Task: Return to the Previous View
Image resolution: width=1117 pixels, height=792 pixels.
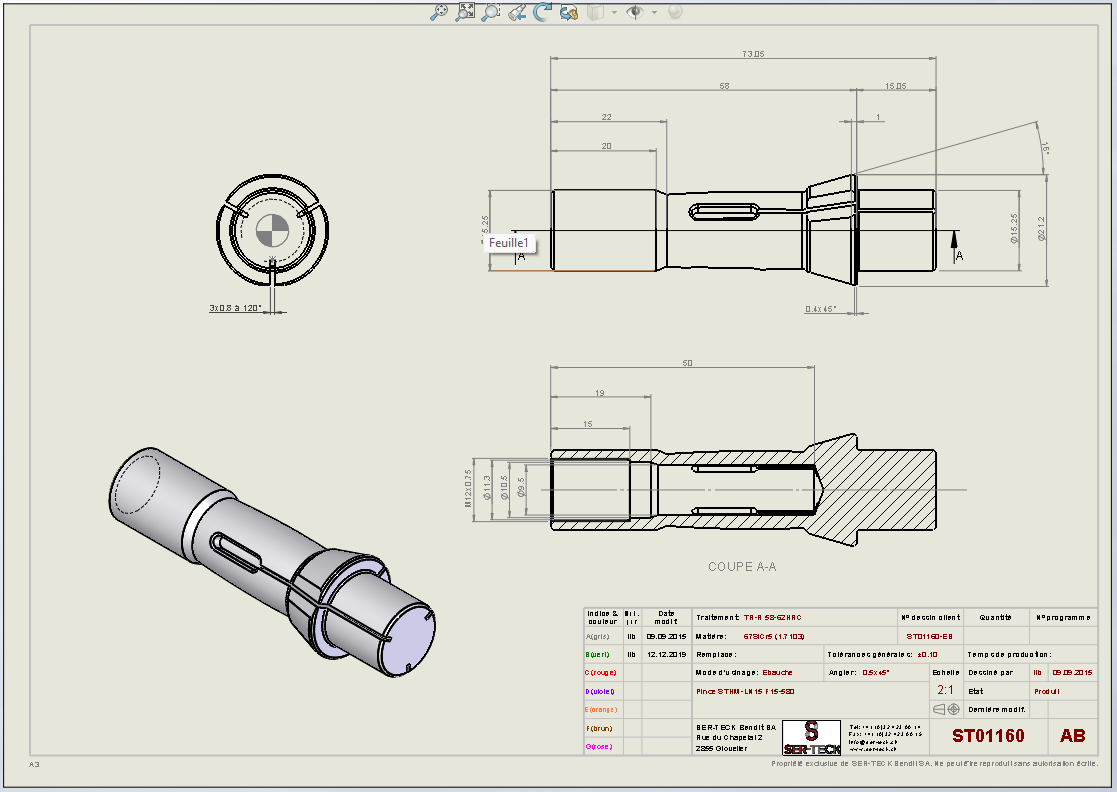Action: tap(517, 11)
